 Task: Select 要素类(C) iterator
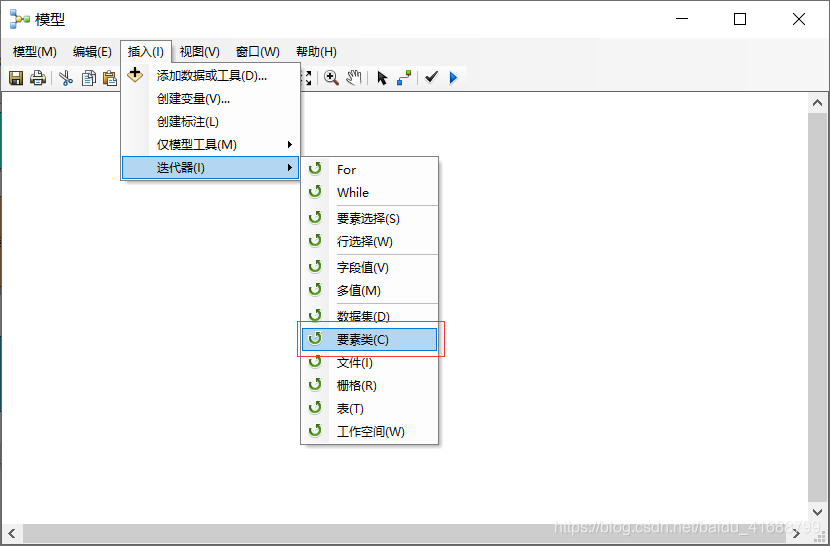pos(369,339)
